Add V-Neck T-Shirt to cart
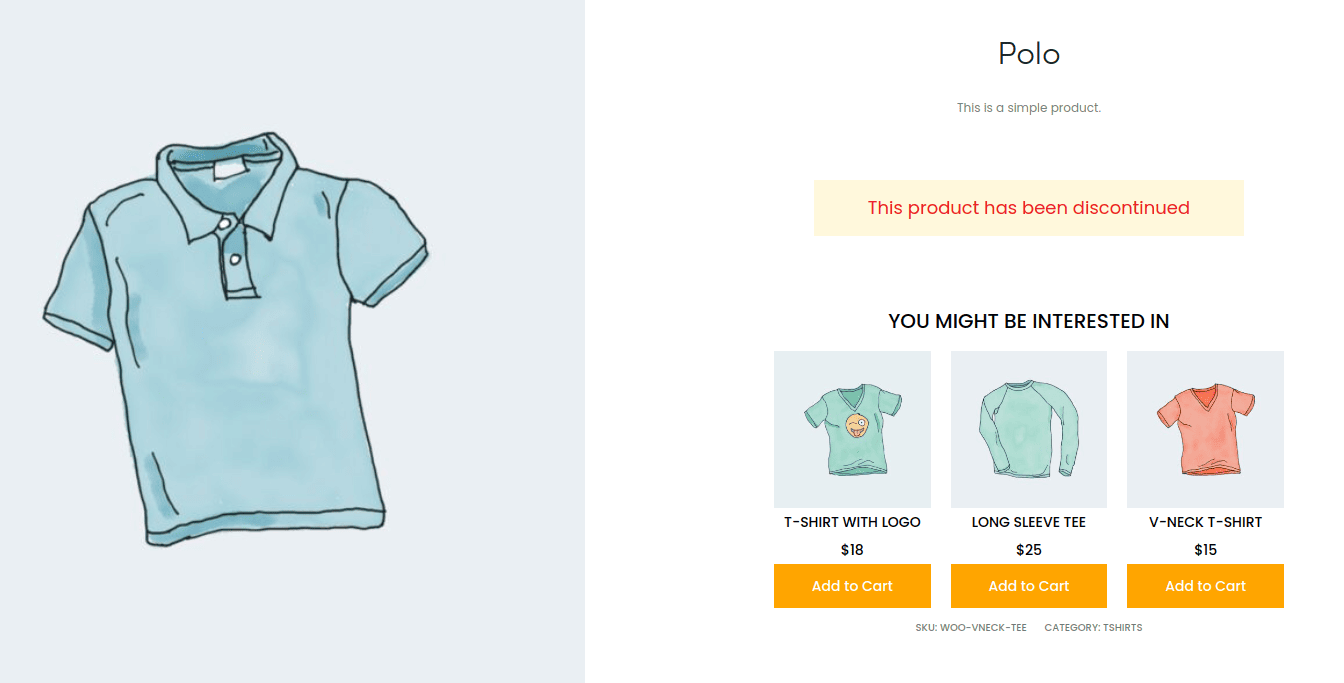1344x683 pixels. pyautogui.click(x=1205, y=586)
